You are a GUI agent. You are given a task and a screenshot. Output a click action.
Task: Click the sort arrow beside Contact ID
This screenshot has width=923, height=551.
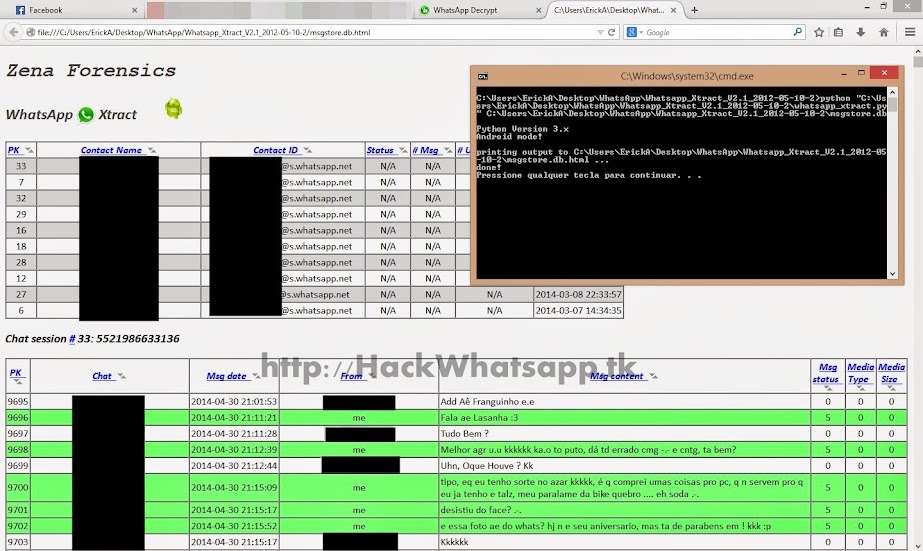[308, 151]
